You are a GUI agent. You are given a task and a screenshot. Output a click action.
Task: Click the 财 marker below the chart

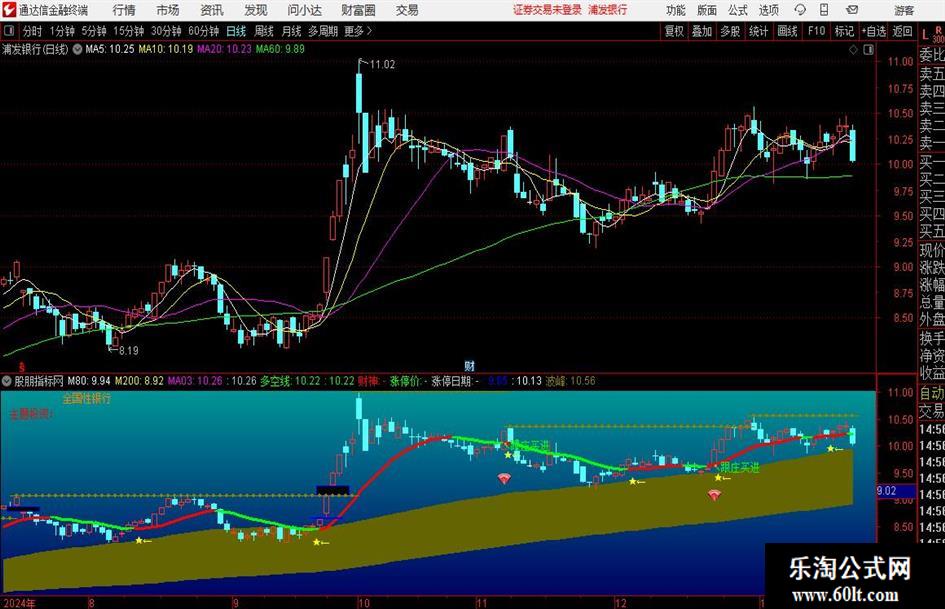click(x=469, y=365)
